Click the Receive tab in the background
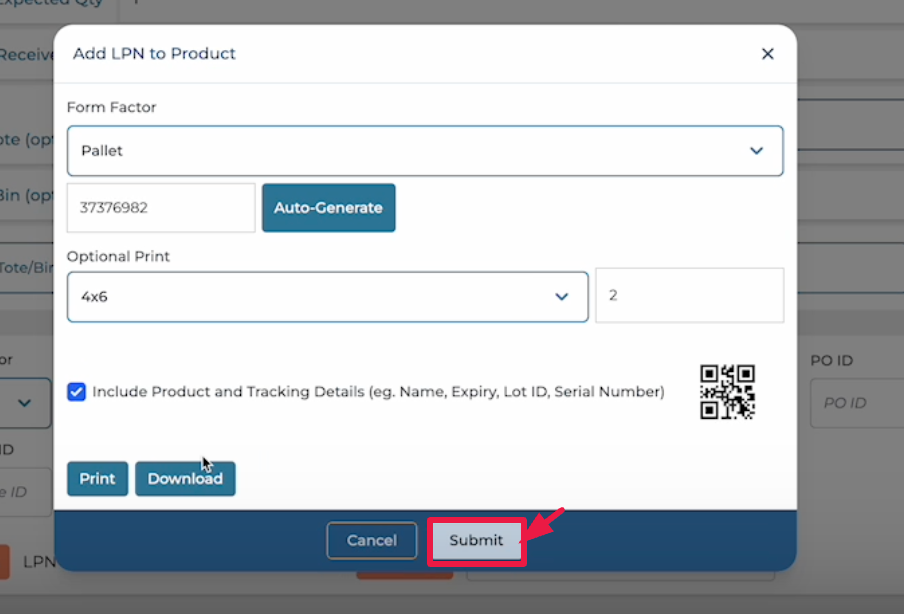 click(27, 54)
